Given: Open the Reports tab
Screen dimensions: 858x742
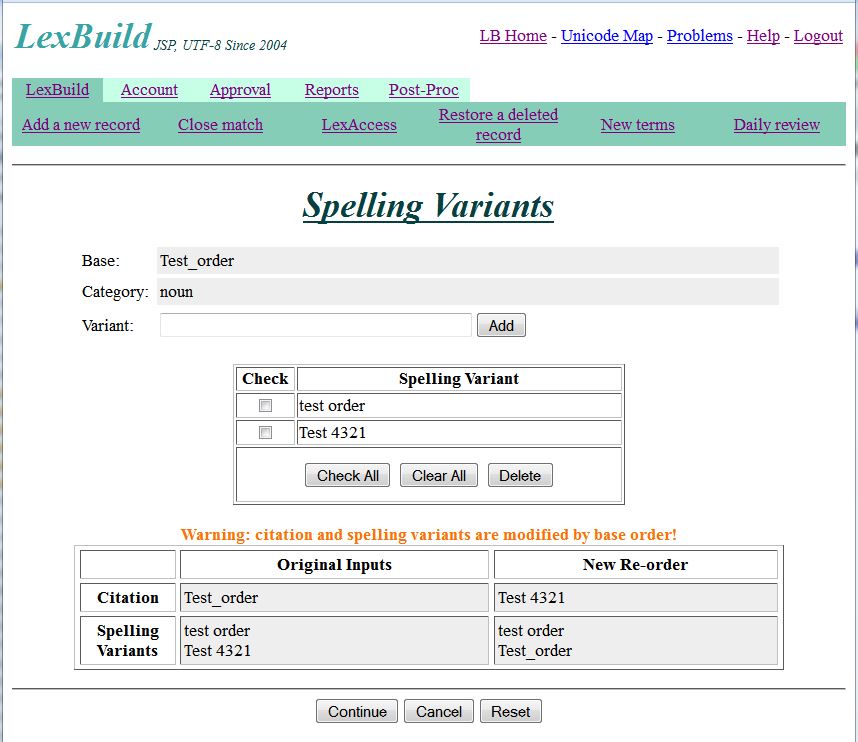Looking at the screenshot, I should coord(332,90).
